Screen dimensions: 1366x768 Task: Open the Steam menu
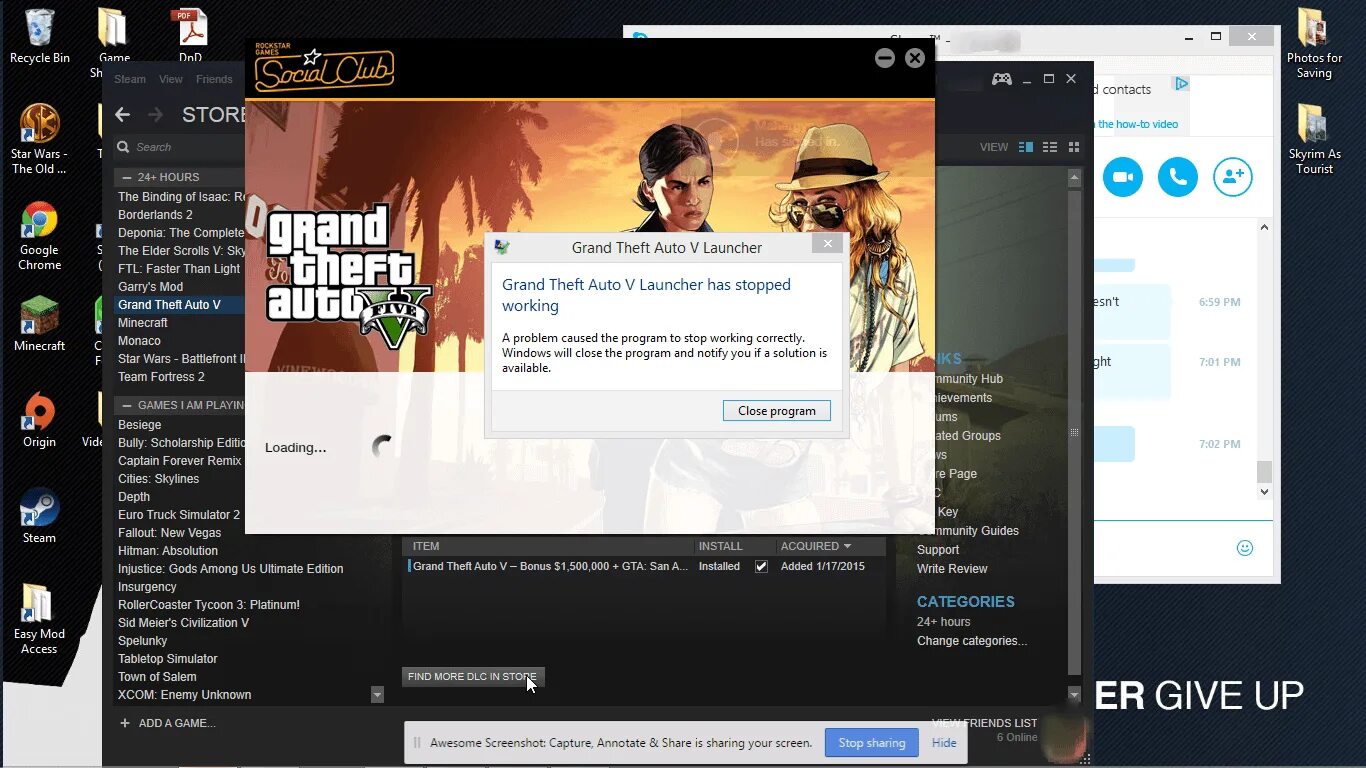pyautogui.click(x=130, y=79)
